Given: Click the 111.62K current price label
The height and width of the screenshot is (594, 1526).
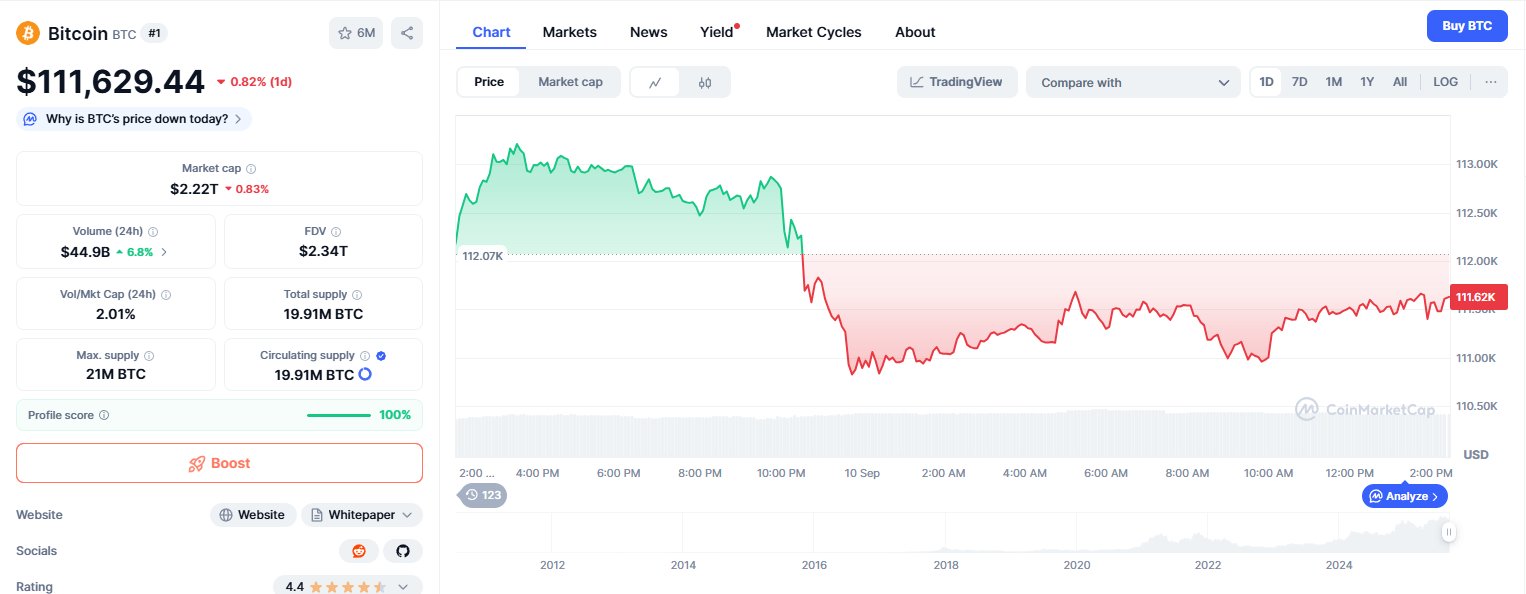Looking at the screenshot, I should (1478, 297).
